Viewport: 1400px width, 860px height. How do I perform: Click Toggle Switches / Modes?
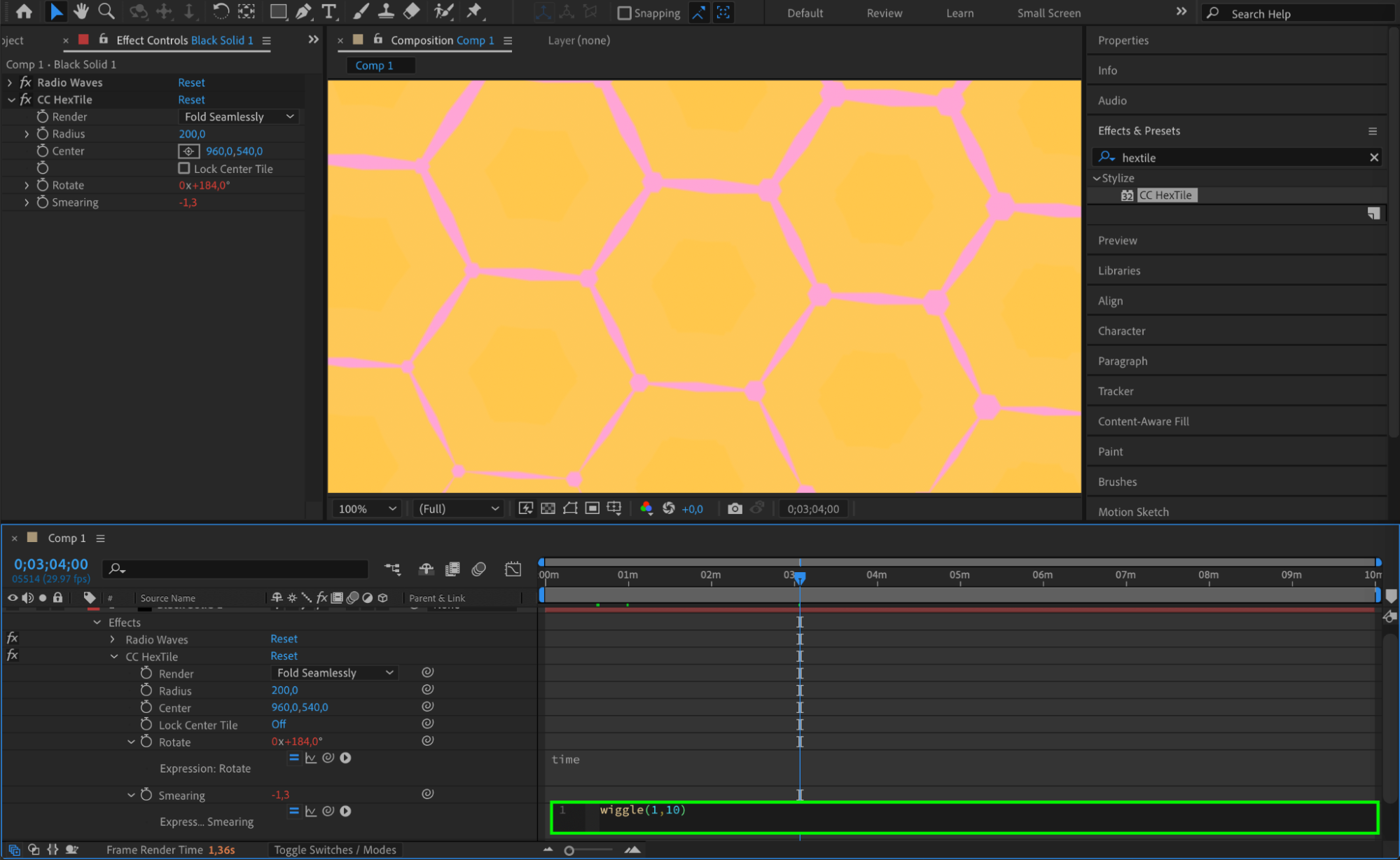point(335,849)
